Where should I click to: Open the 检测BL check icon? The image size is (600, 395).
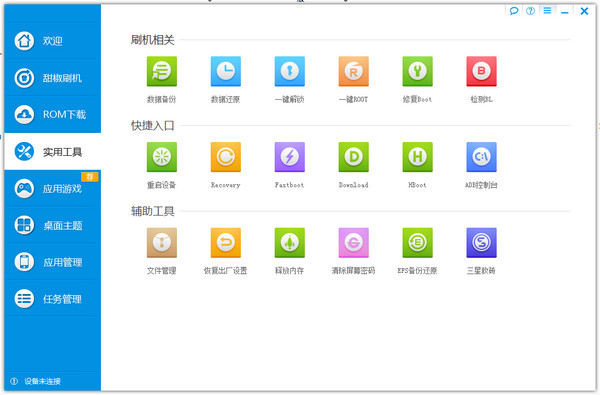(x=481, y=71)
